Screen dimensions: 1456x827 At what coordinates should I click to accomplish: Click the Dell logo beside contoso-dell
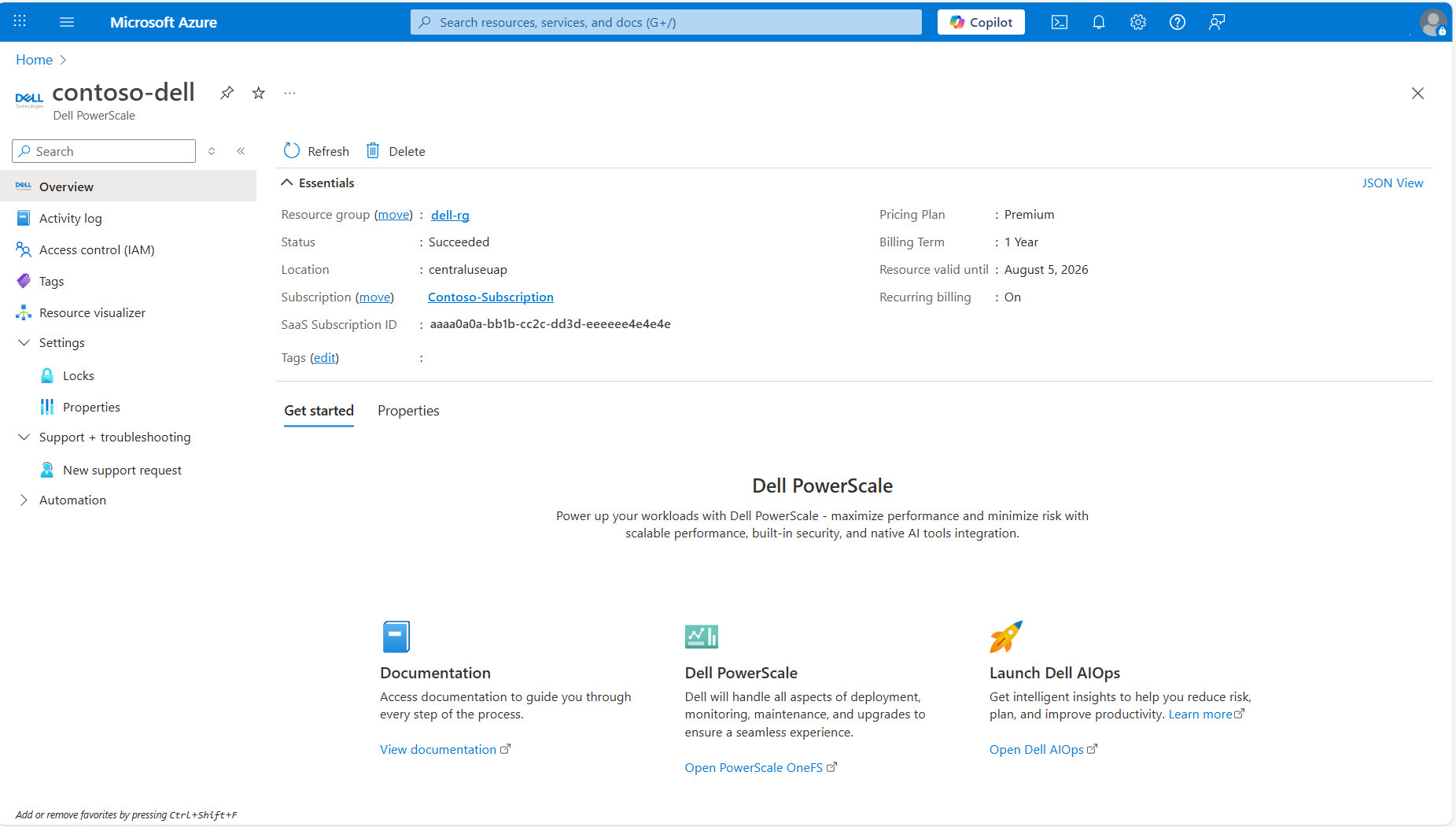(29, 100)
